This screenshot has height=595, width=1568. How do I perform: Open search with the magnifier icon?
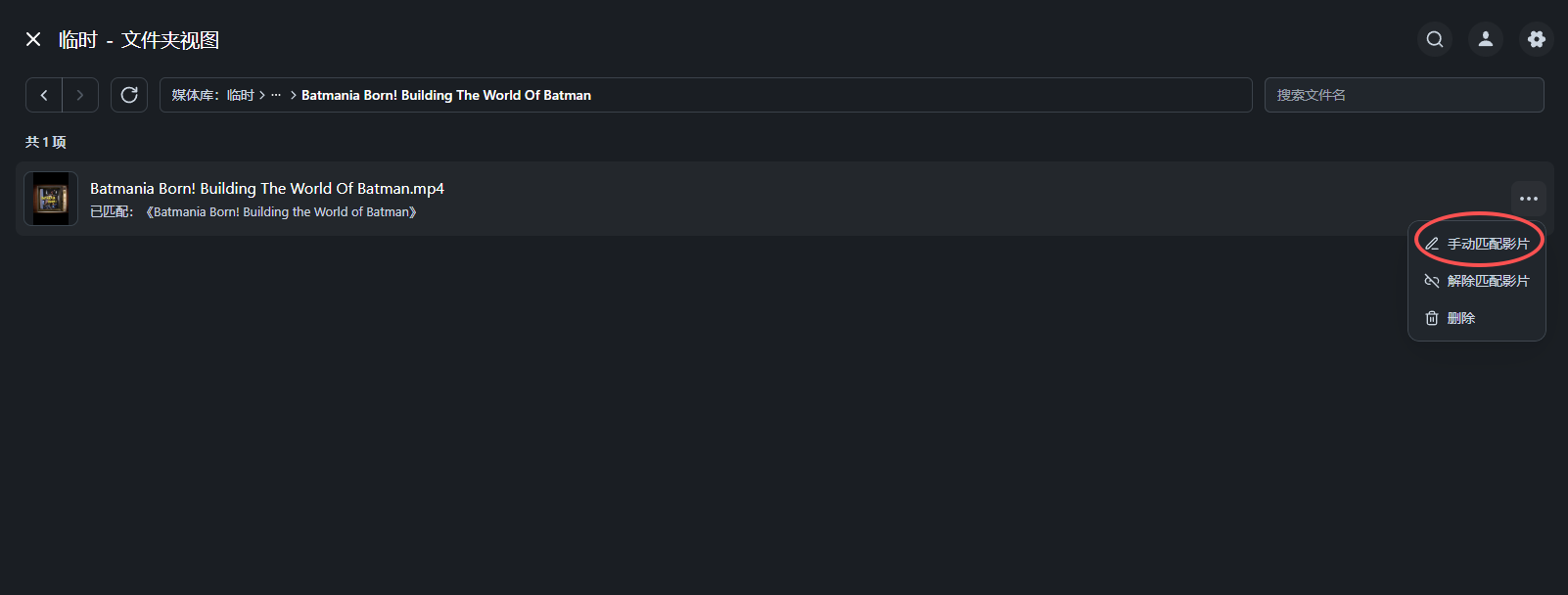click(x=1435, y=39)
